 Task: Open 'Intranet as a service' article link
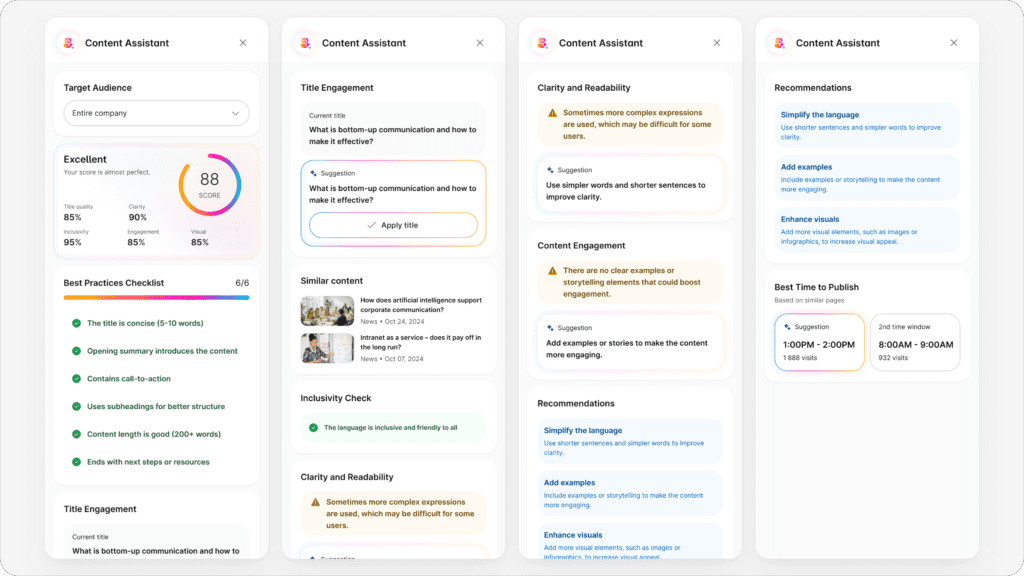[420, 343]
